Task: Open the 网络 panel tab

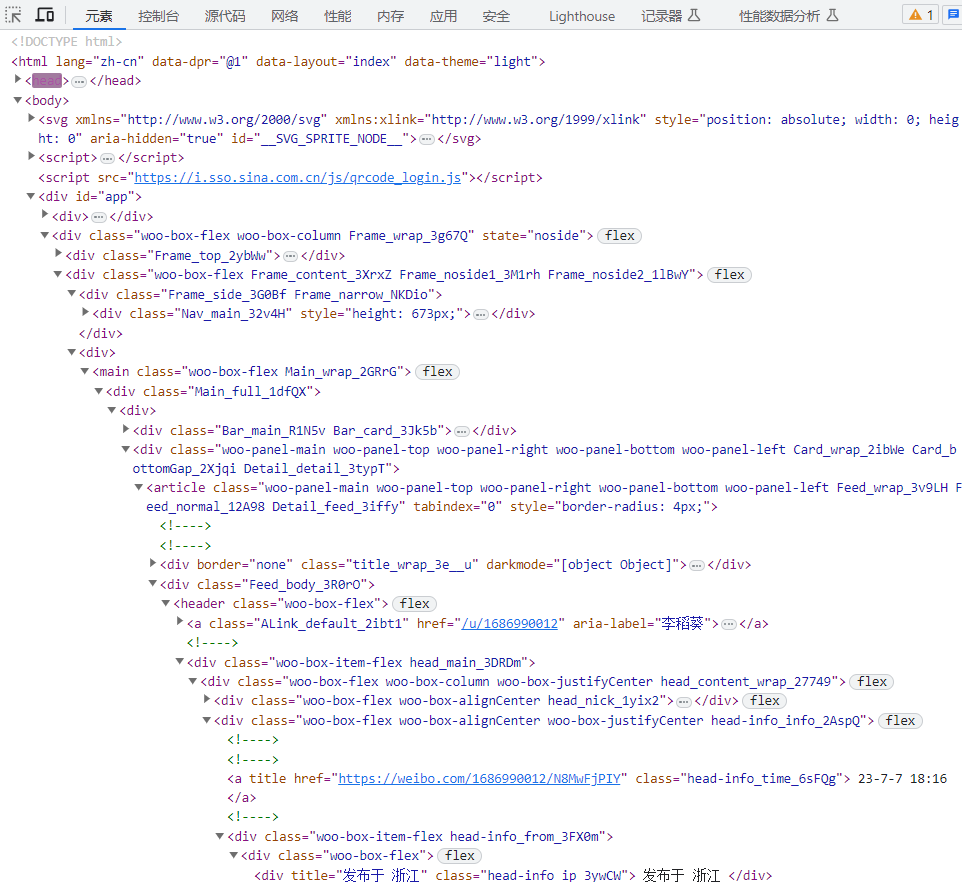Action: click(x=284, y=15)
